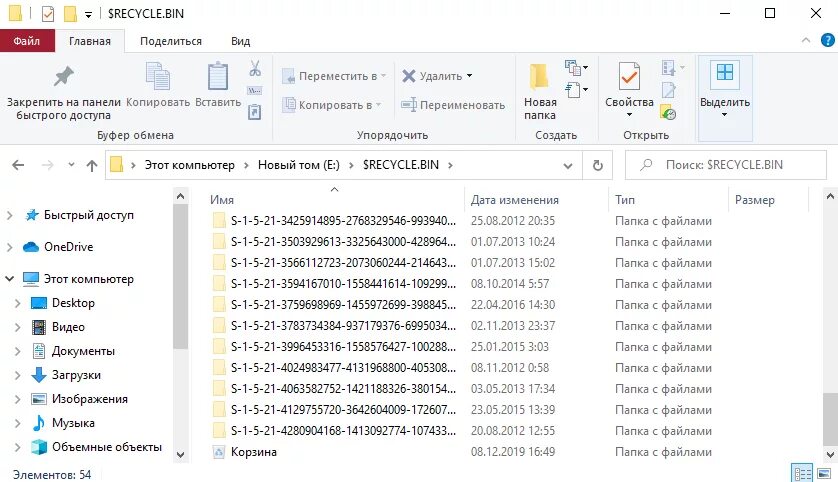Select folder S-1-5-21-3503929613-3325643000
Screen dimensions: 838x482
point(343,242)
